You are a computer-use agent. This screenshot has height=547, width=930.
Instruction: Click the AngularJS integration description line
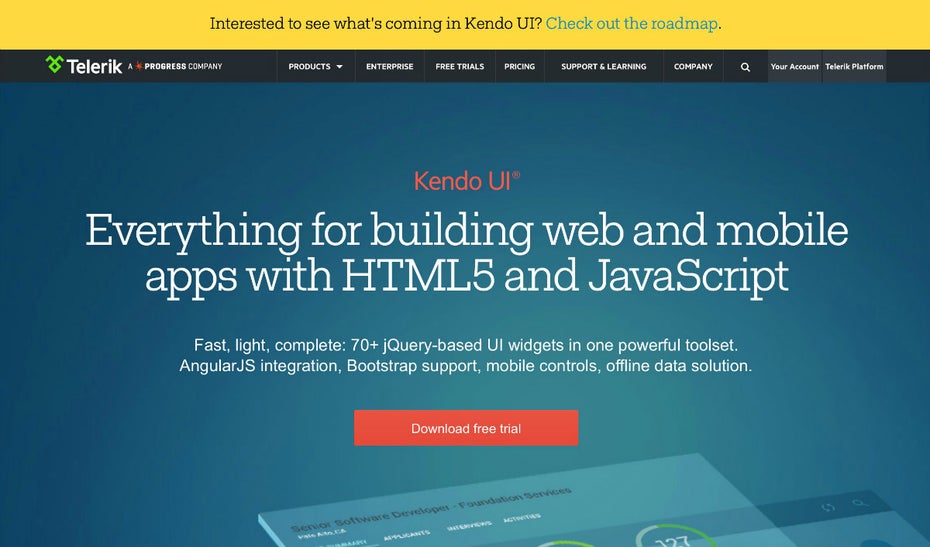click(466, 365)
